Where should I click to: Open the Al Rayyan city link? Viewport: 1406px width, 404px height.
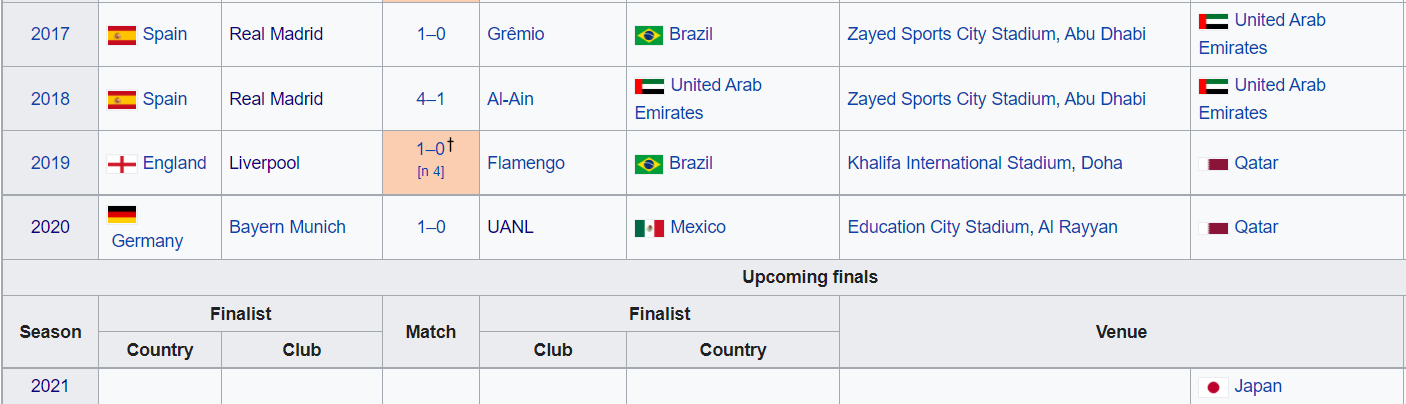point(1078,227)
